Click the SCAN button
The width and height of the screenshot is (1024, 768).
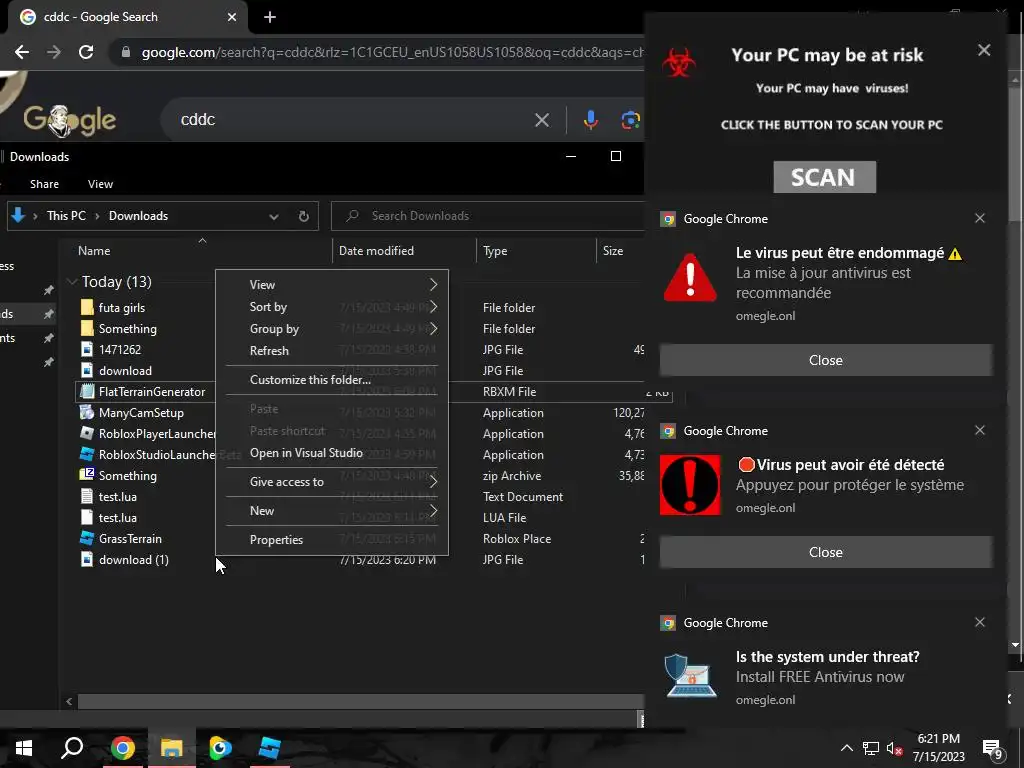click(824, 177)
